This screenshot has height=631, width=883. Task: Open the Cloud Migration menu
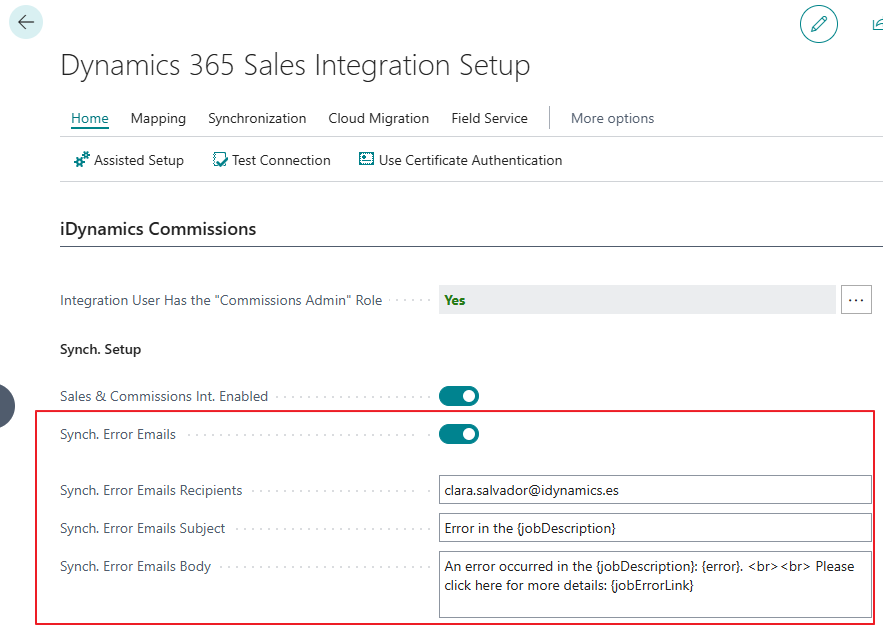coord(378,118)
